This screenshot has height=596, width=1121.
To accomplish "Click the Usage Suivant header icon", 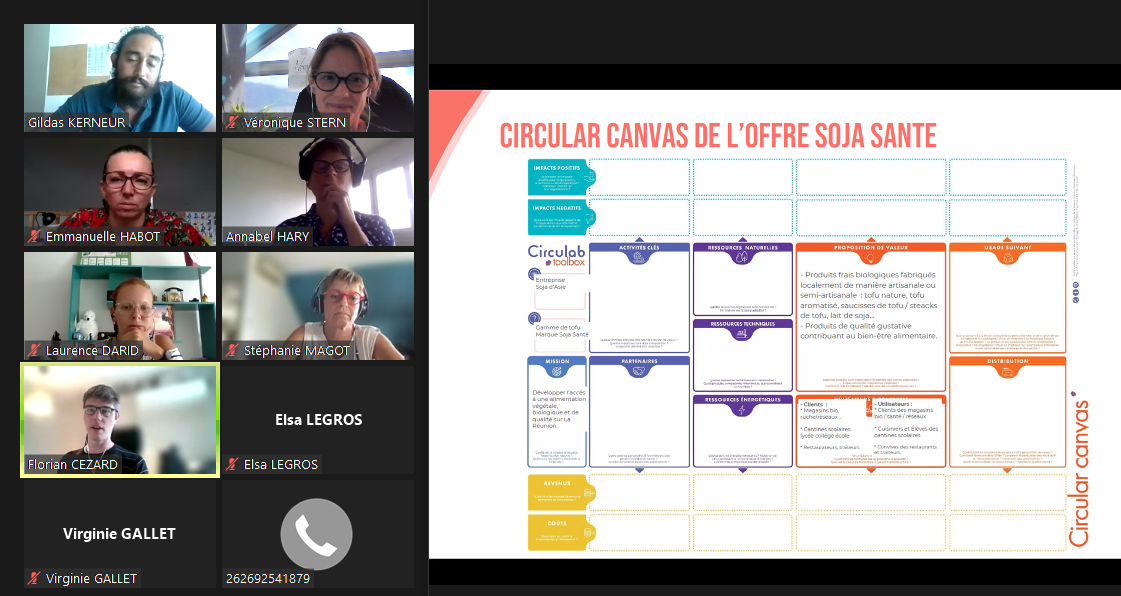I will point(1007,258).
